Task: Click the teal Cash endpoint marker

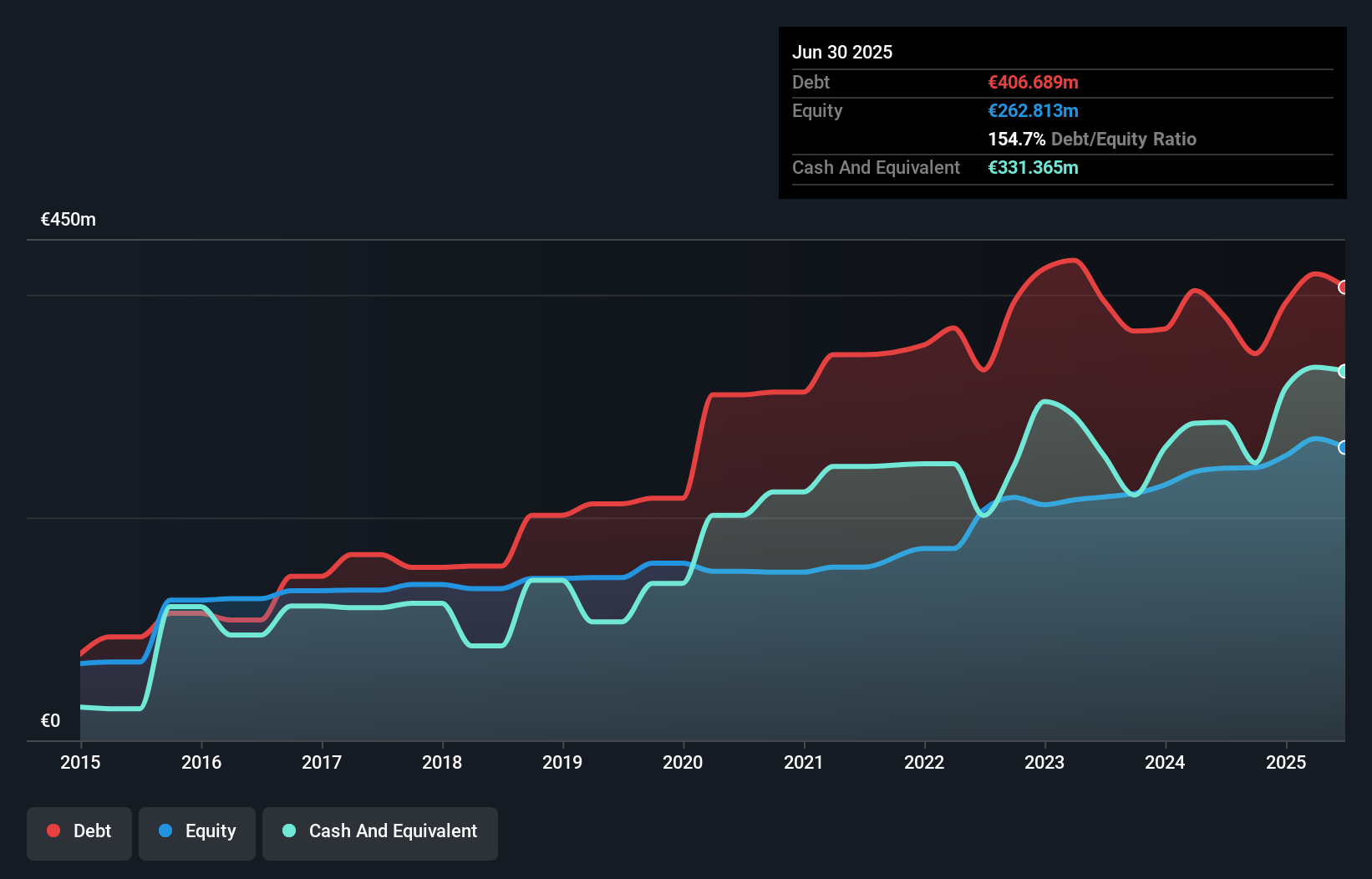Action: 1344,371
